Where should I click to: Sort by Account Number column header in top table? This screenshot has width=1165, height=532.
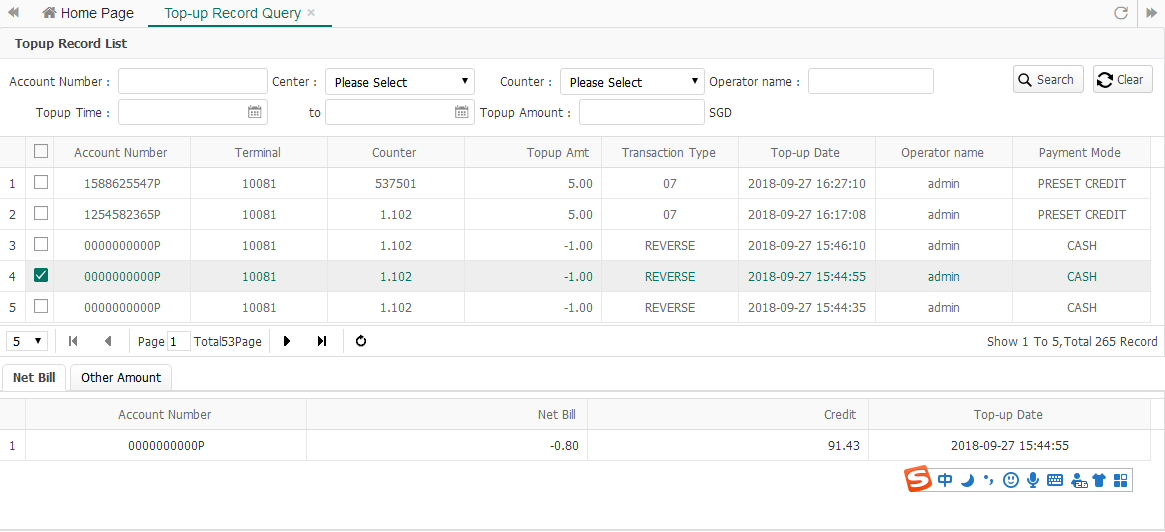[121, 152]
